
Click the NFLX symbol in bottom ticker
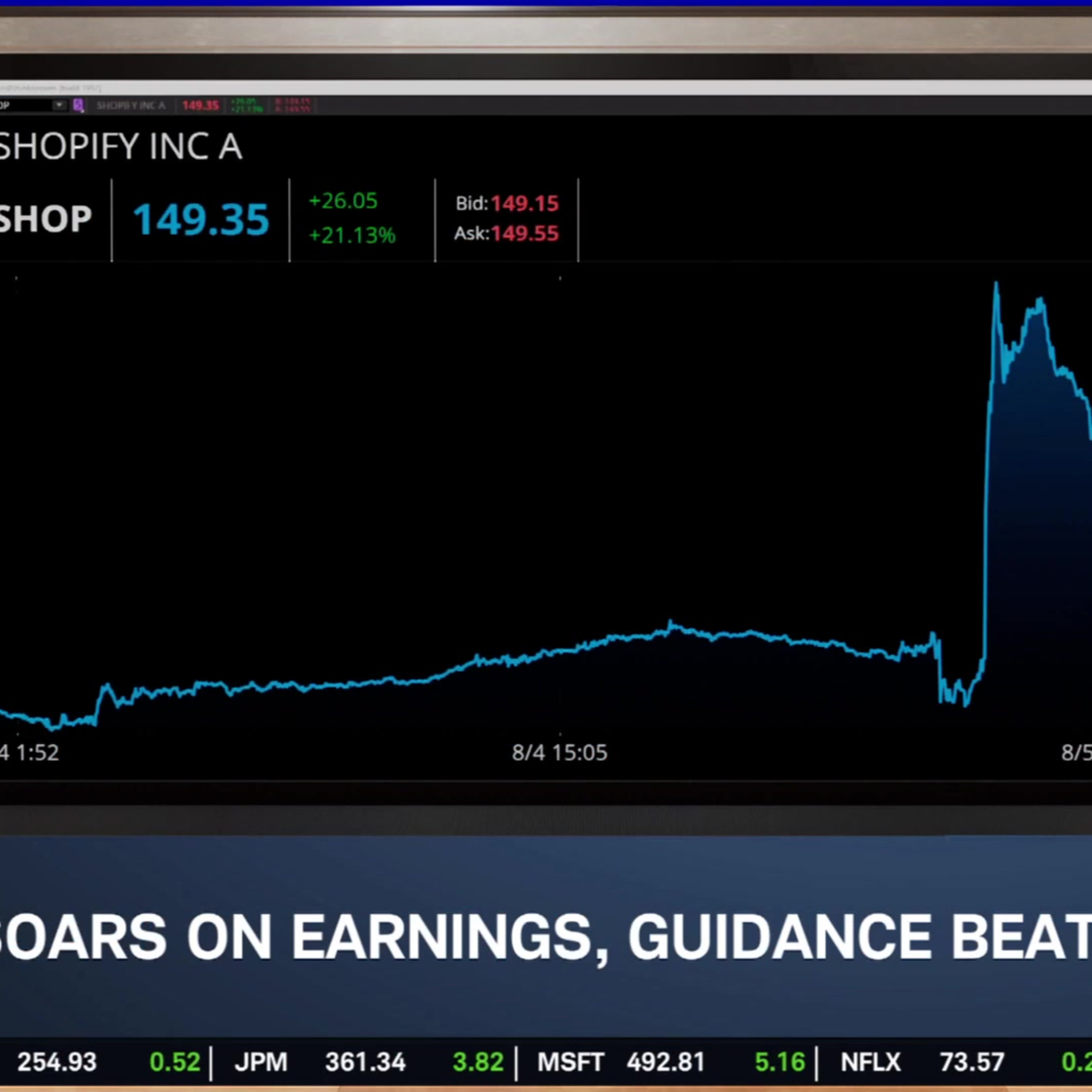[870, 1062]
